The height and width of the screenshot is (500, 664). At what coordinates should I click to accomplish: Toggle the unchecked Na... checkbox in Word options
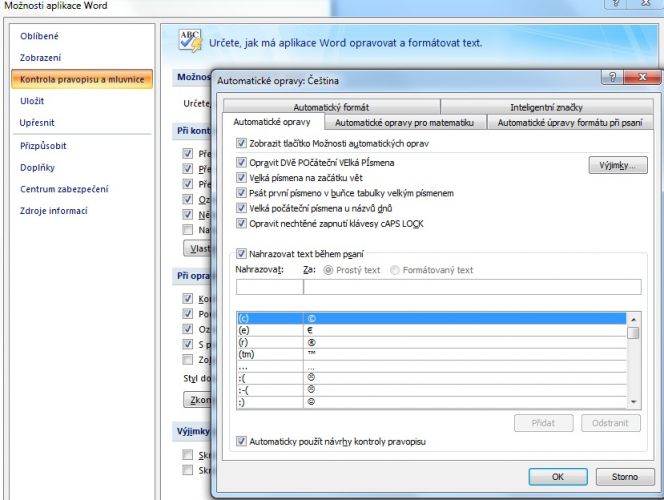tap(188, 229)
